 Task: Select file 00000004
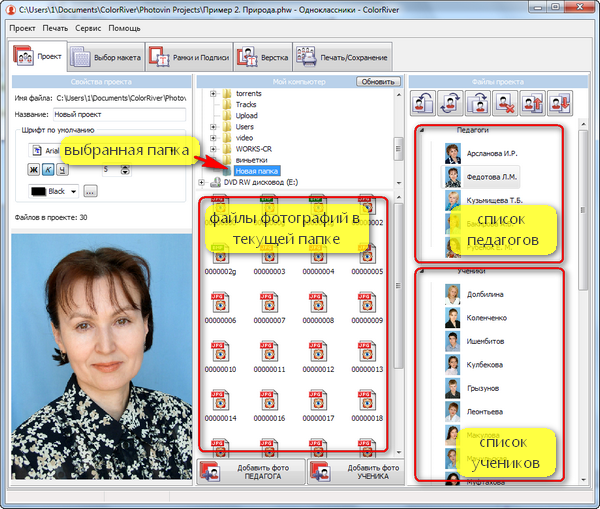318,260
